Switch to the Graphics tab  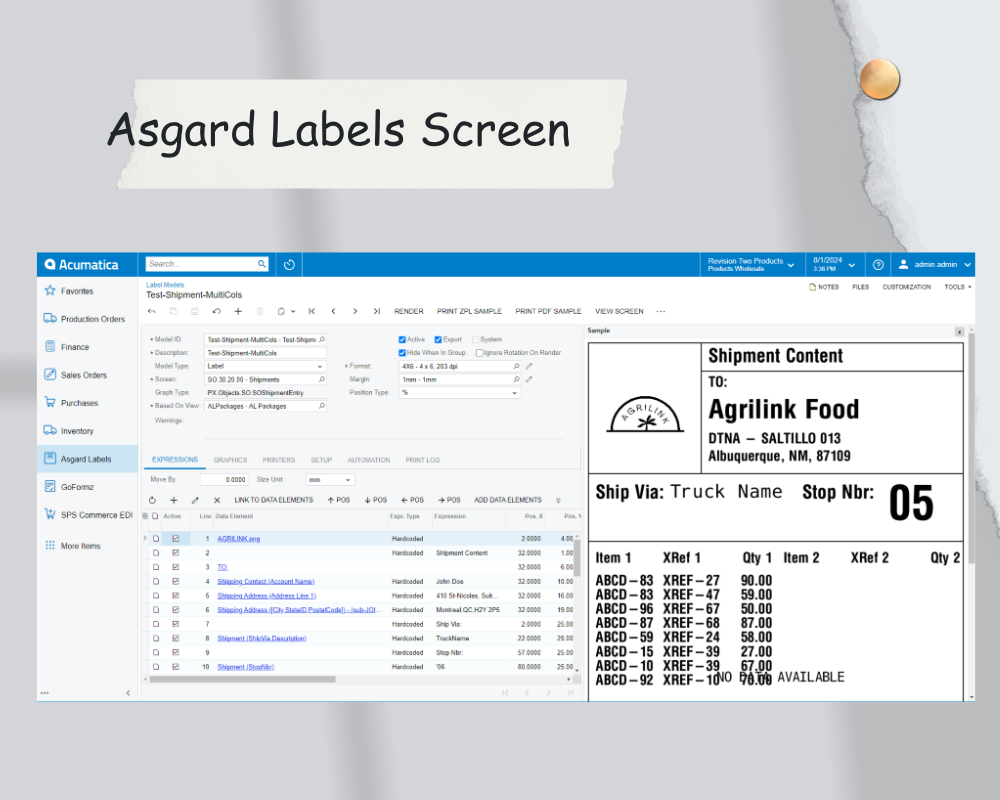point(230,460)
